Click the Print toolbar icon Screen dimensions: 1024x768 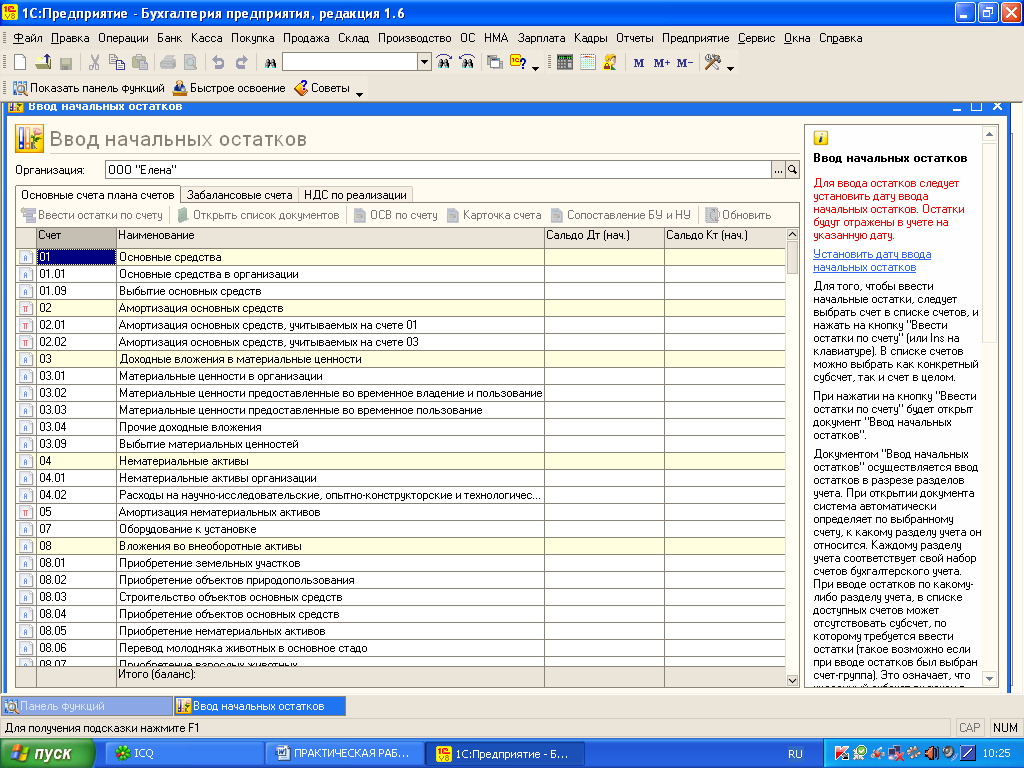click(168, 63)
